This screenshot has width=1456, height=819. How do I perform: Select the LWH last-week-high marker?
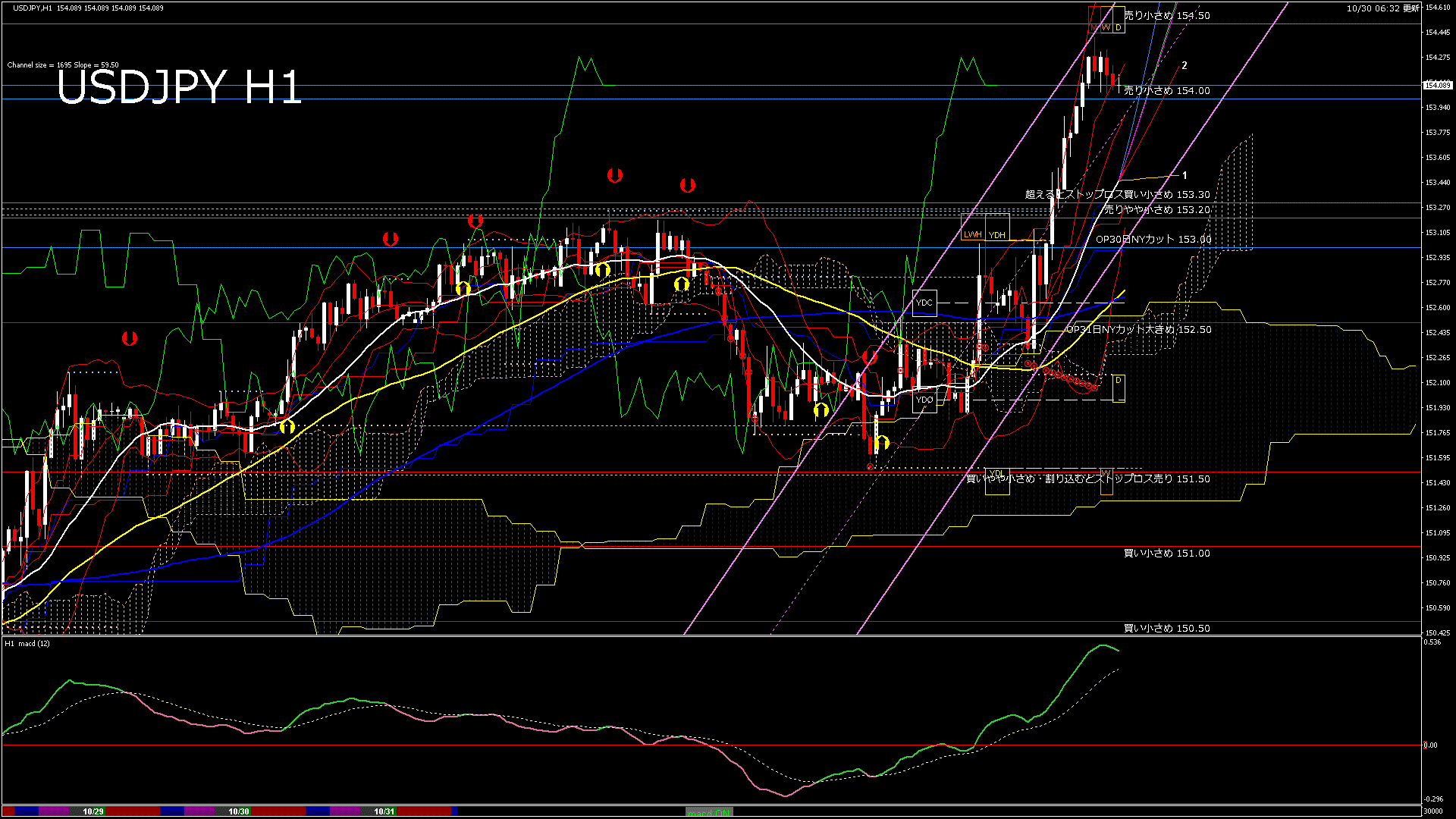tap(972, 235)
